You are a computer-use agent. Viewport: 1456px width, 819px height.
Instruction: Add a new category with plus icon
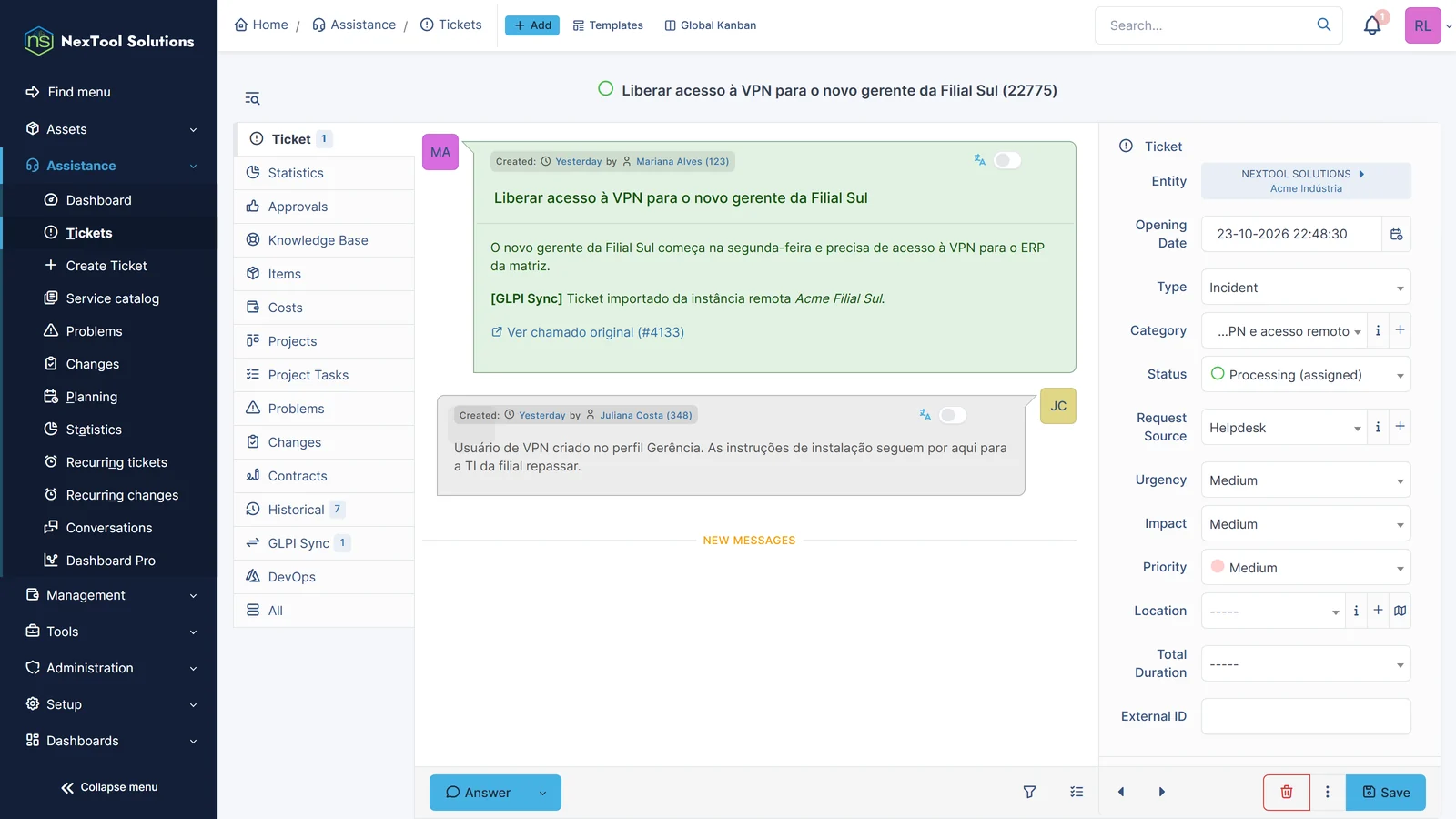coord(1400,330)
